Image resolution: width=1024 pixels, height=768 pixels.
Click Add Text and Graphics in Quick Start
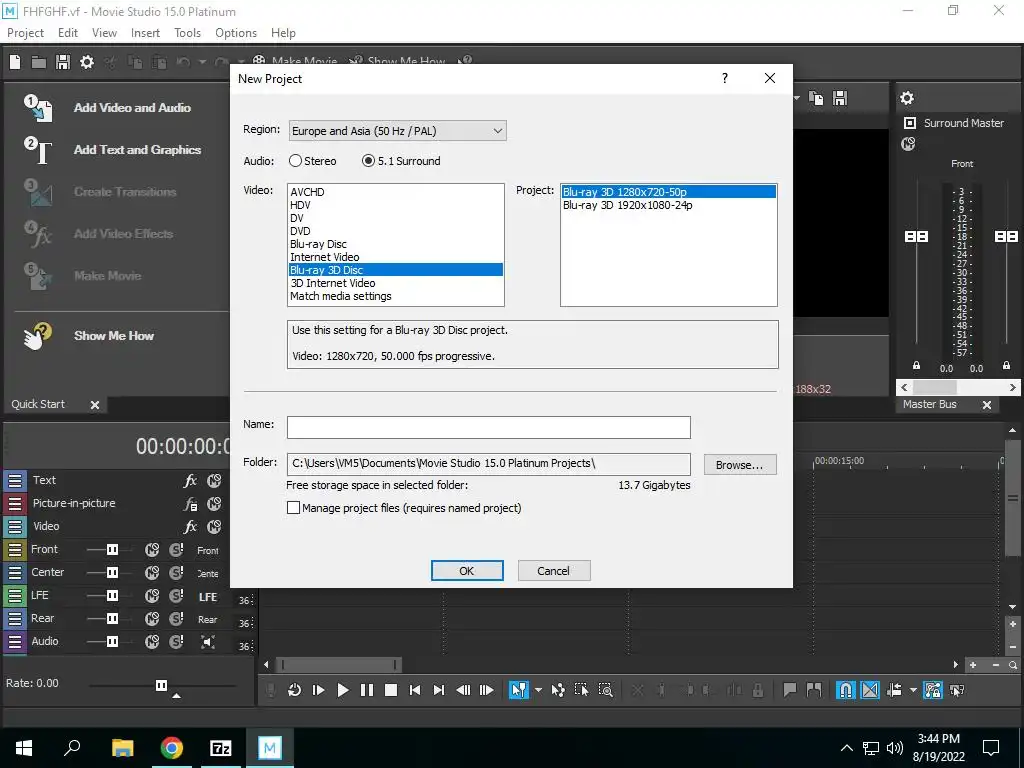point(137,150)
